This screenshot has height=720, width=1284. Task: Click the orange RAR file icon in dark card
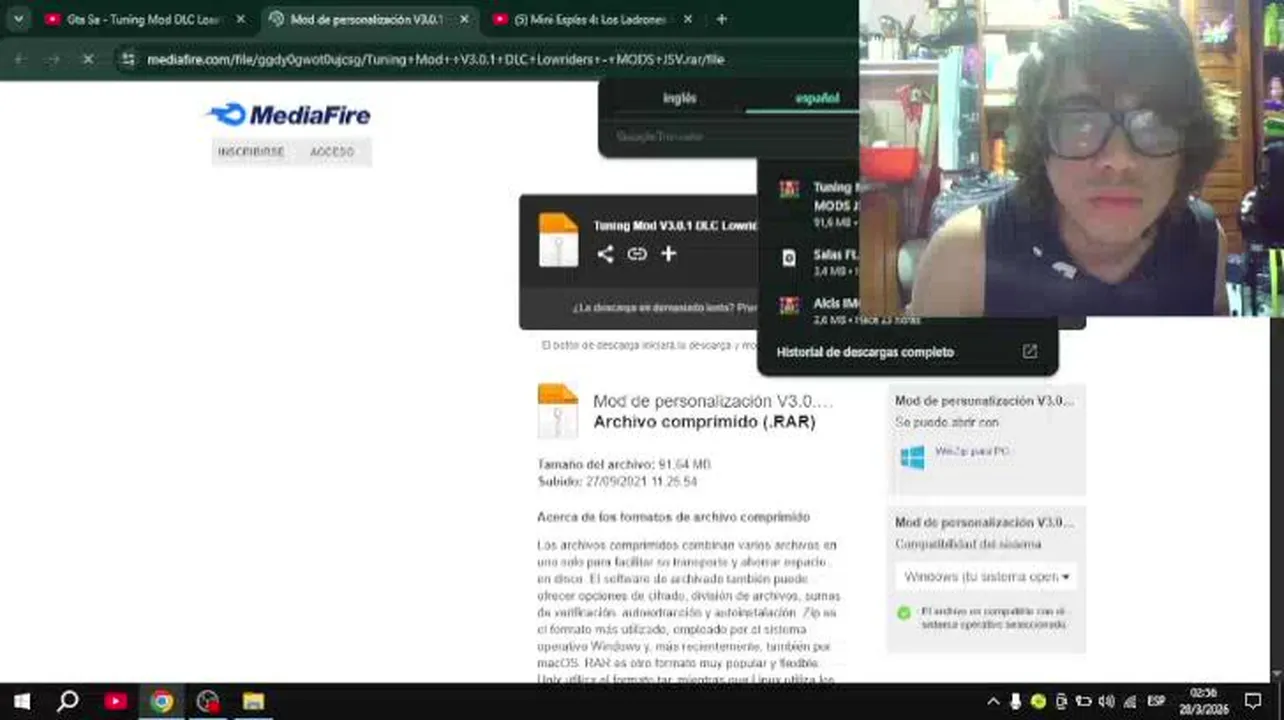[x=558, y=240]
